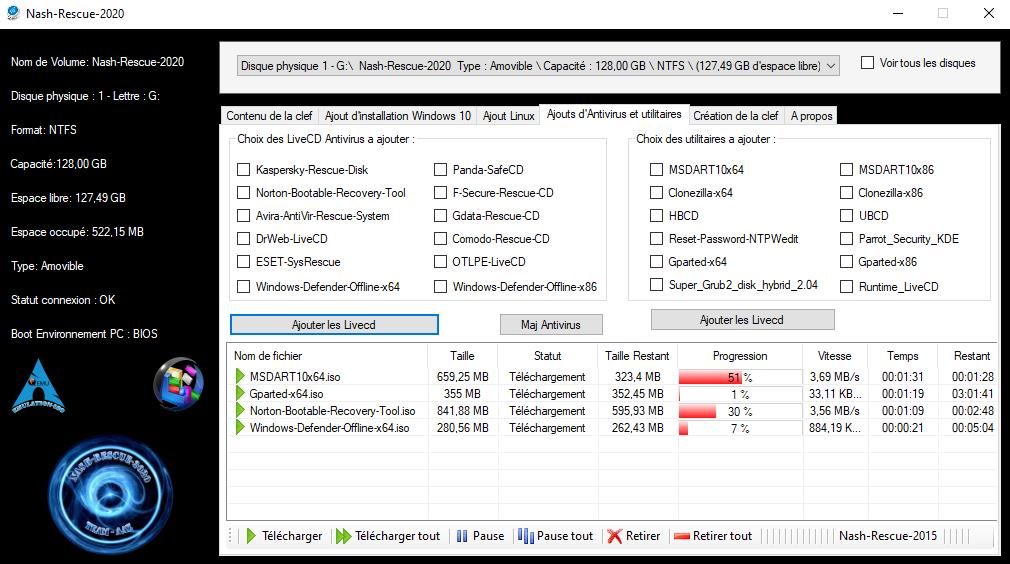Screen dimensions: 1010x564
Task: Tick the HBCD checkbox
Action: 656,216
